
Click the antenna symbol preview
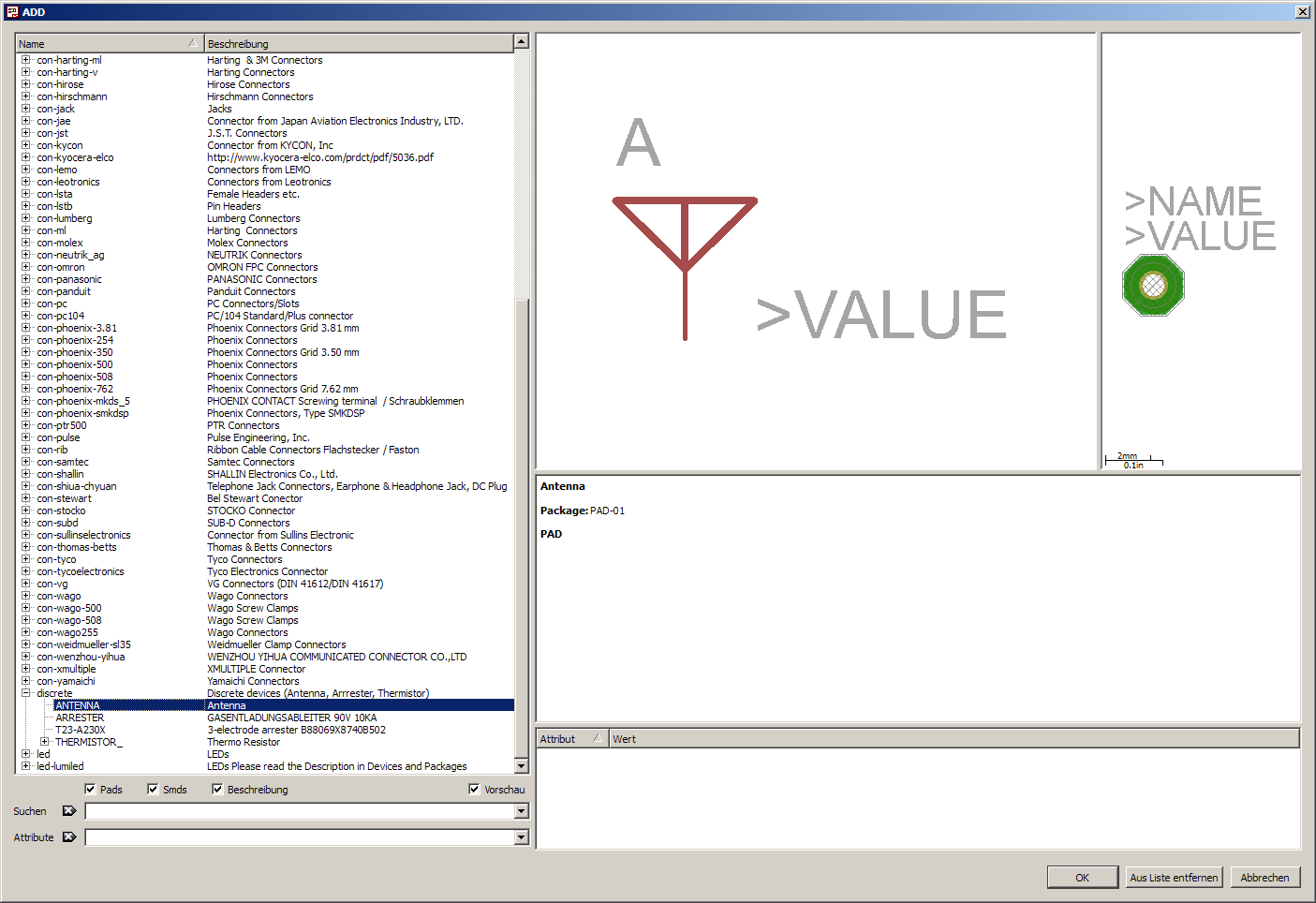point(685,267)
